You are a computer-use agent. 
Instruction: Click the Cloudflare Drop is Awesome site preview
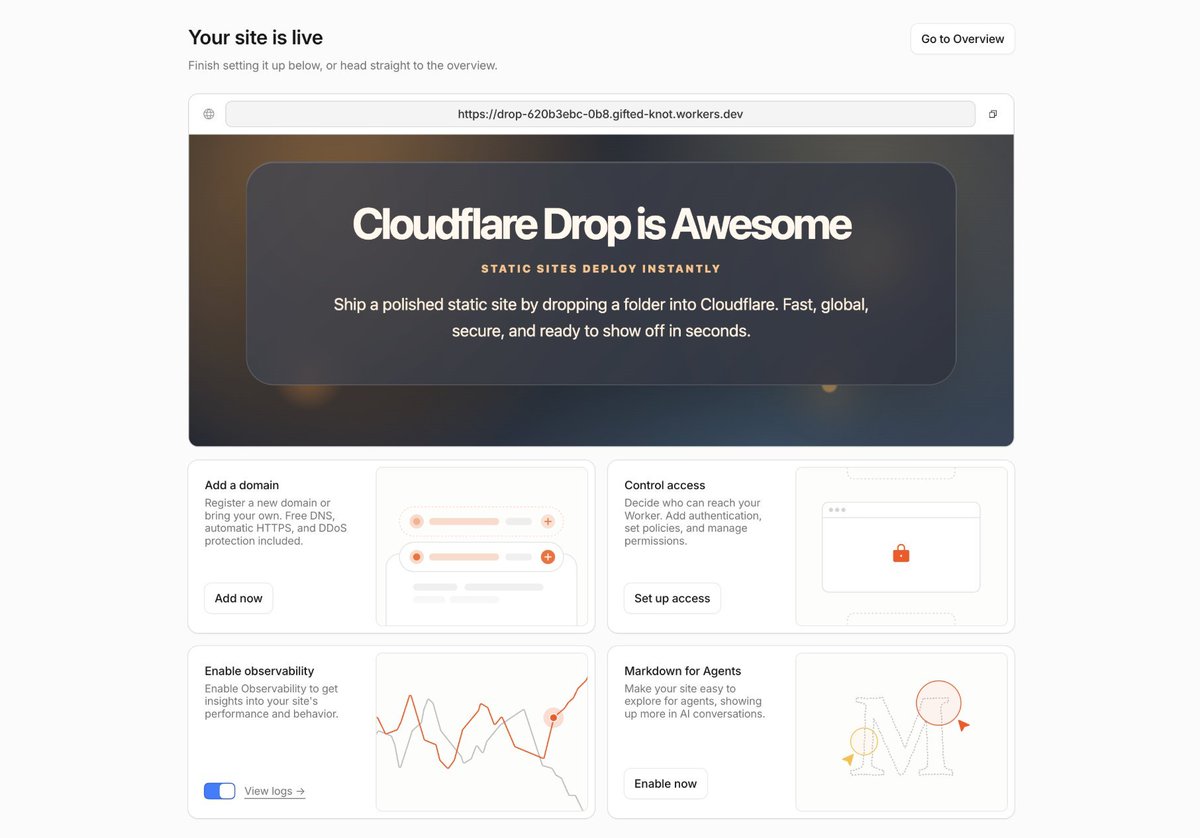(601, 290)
